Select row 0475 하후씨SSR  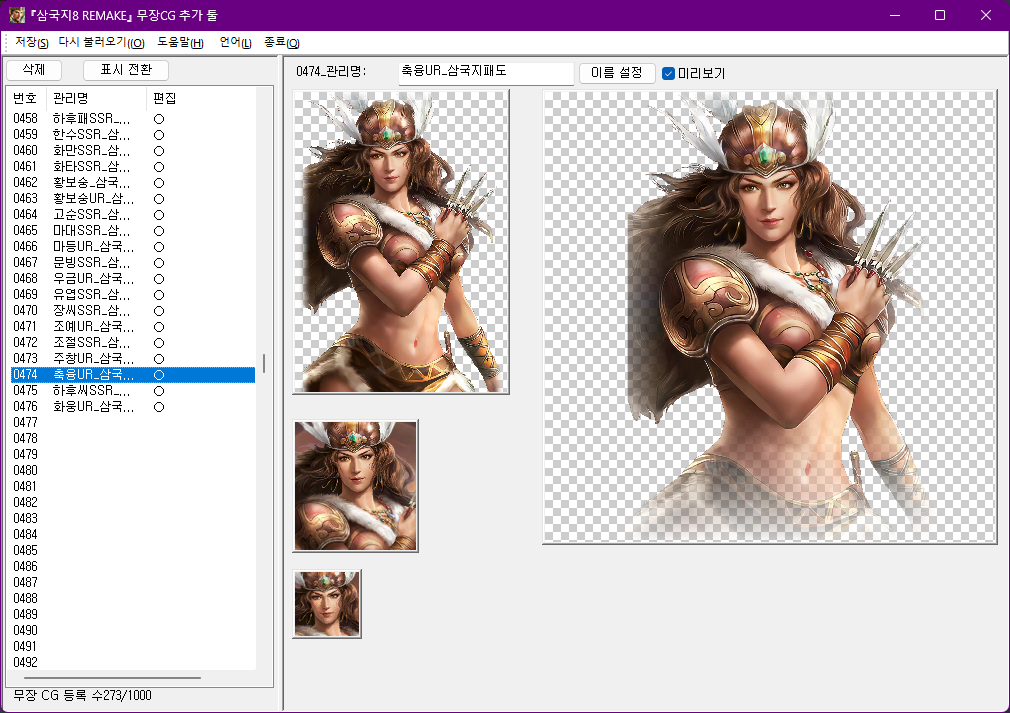(133, 390)
